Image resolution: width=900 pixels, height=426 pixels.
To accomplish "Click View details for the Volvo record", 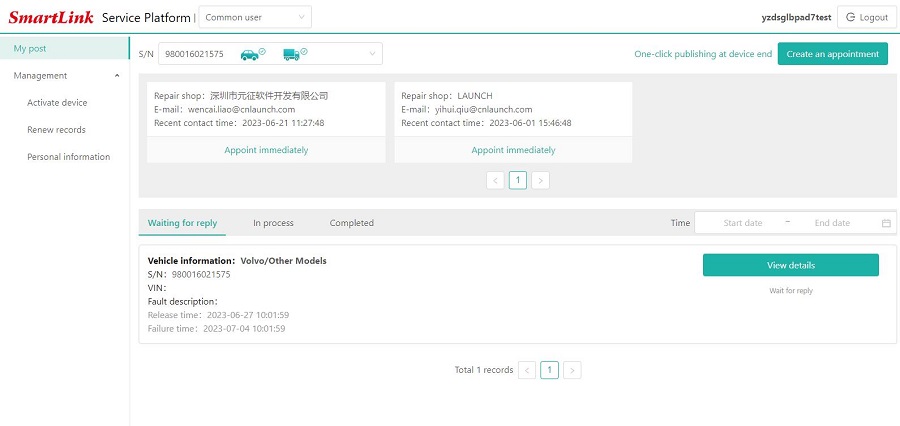I will point(790,265).
